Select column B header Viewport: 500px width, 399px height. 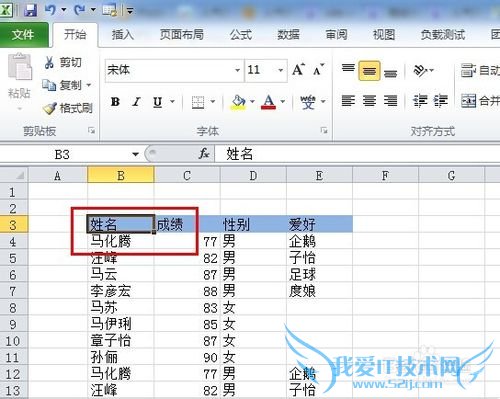[x=121, y=175]
